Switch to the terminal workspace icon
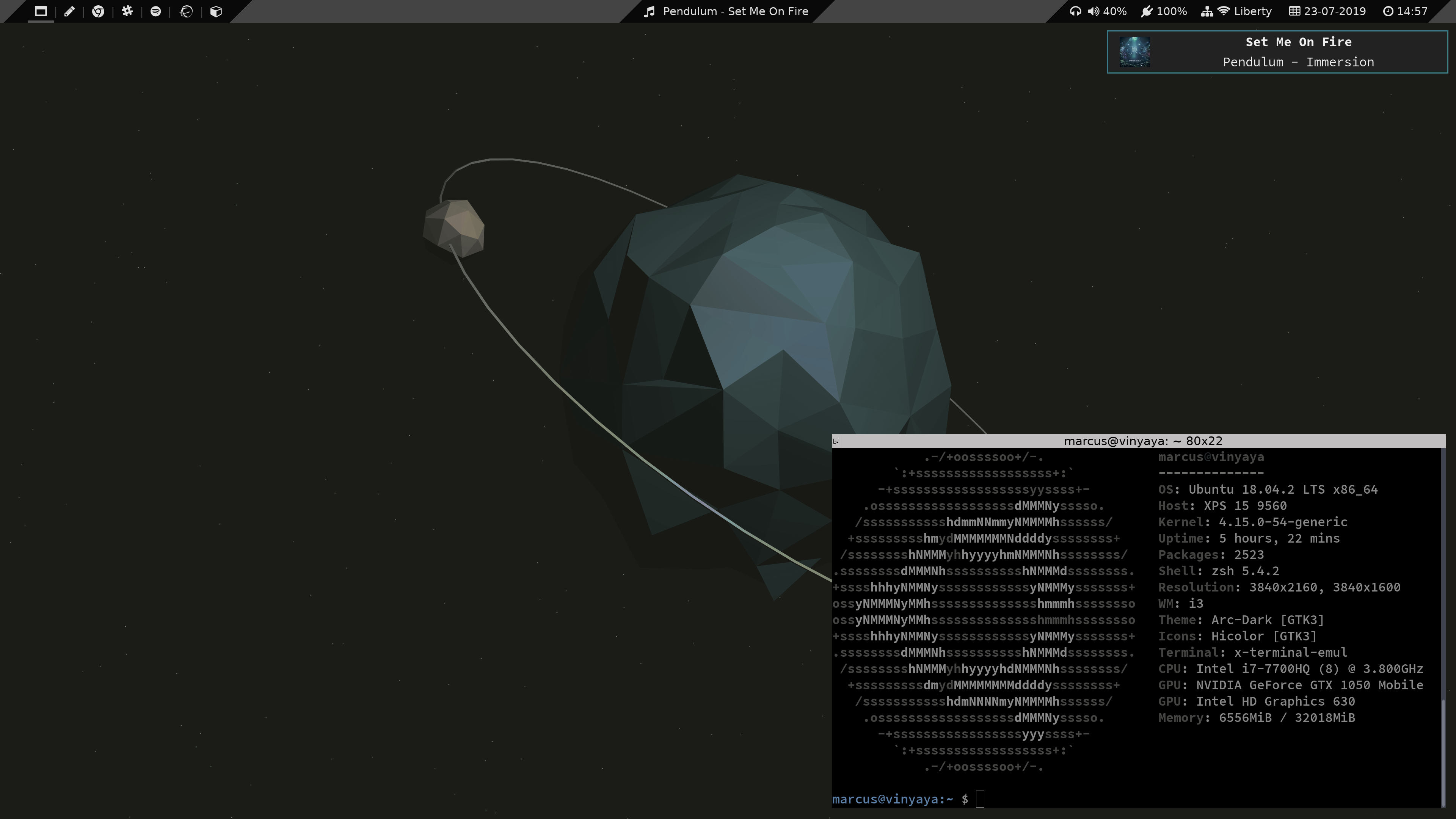The height and width of the screenshot is (819, 1456). tap(41, 11)
